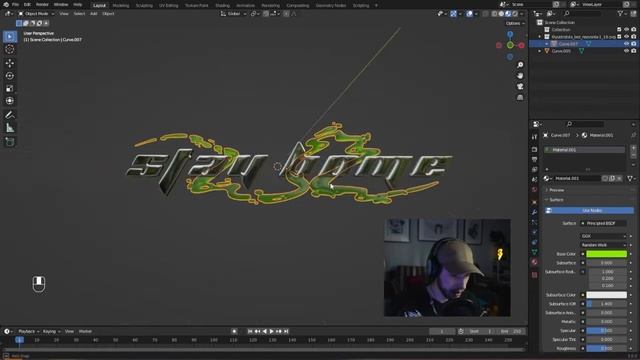Click the viewport zoom magnifier icon
Image resolution: width=640 pixels, height=360 pixels.
point(520,65)
